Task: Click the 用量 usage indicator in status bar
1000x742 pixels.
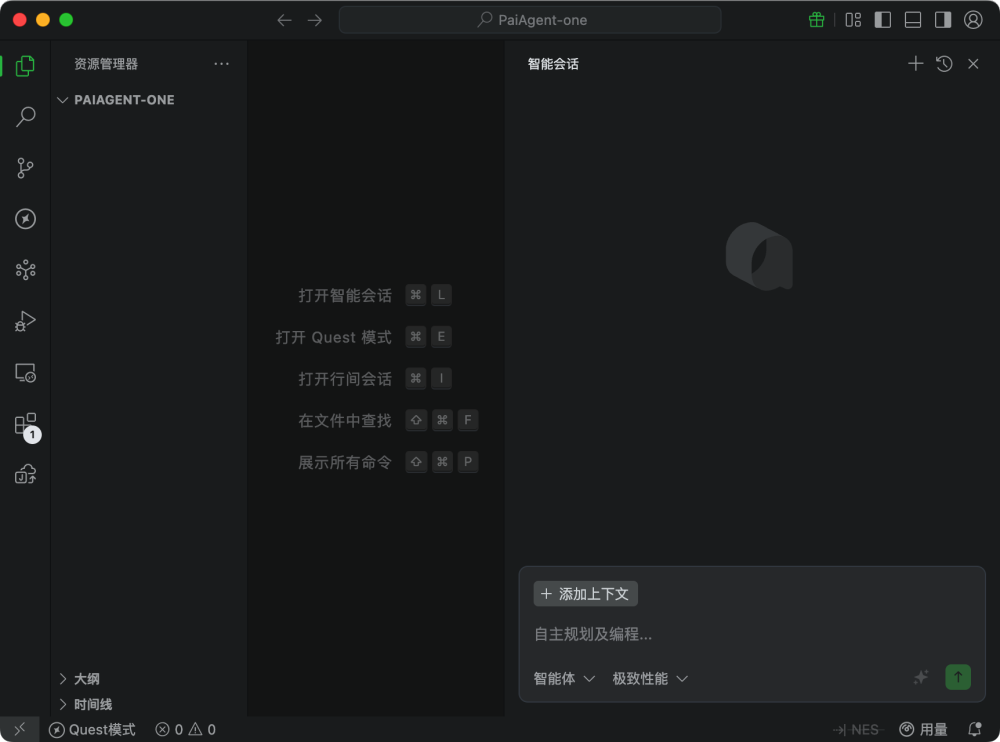Action: pos(924,729)
